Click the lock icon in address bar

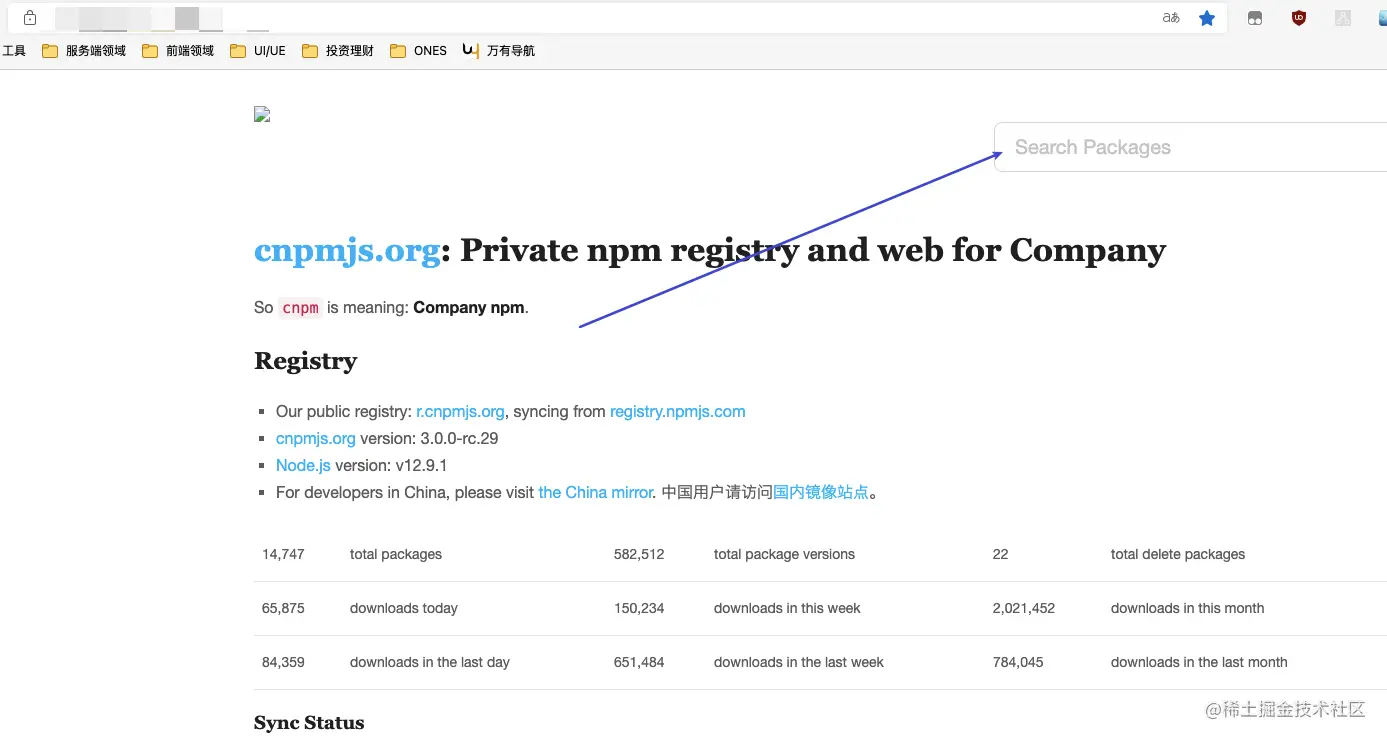30,18
